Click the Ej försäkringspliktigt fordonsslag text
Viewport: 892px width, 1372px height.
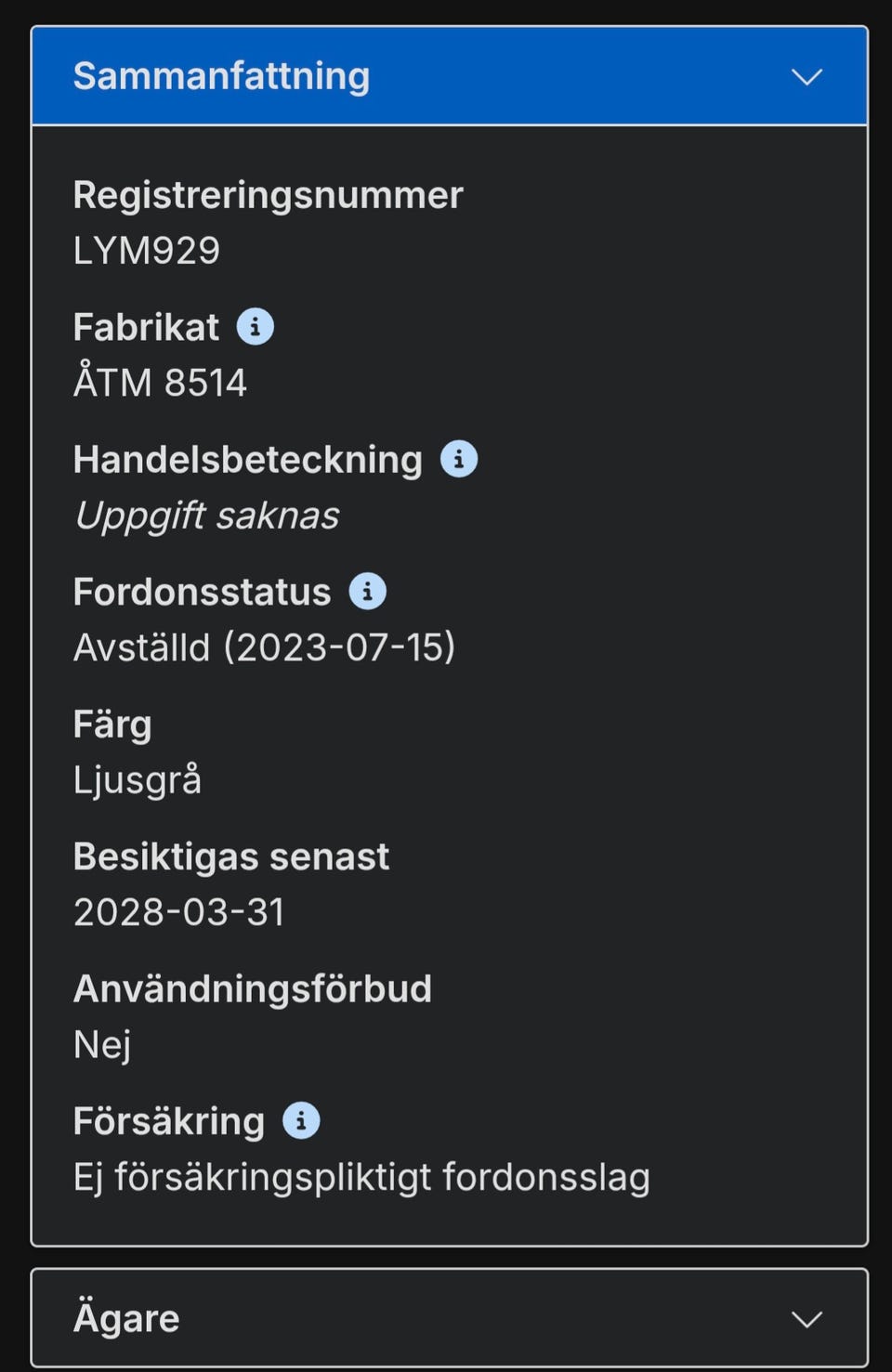point(361,1177)
